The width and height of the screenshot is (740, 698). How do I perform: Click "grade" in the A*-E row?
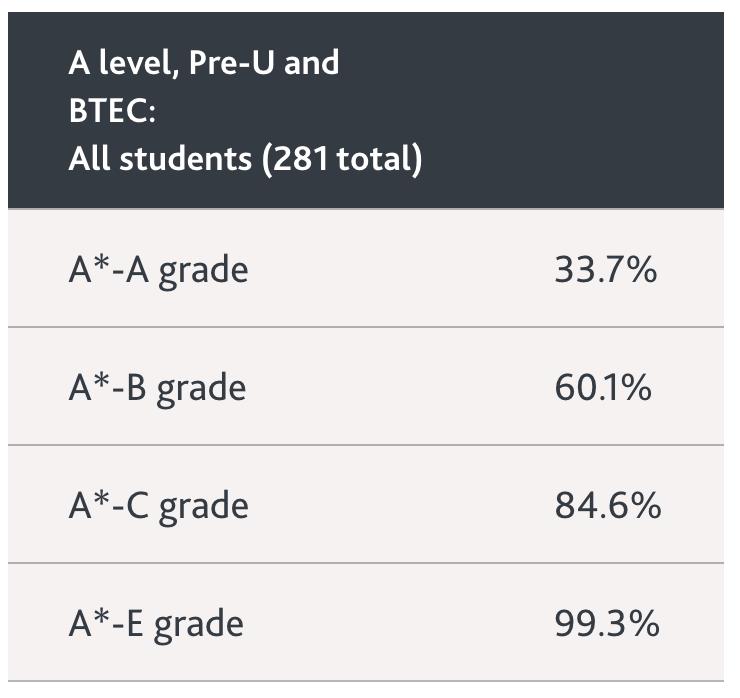point(199,625)
